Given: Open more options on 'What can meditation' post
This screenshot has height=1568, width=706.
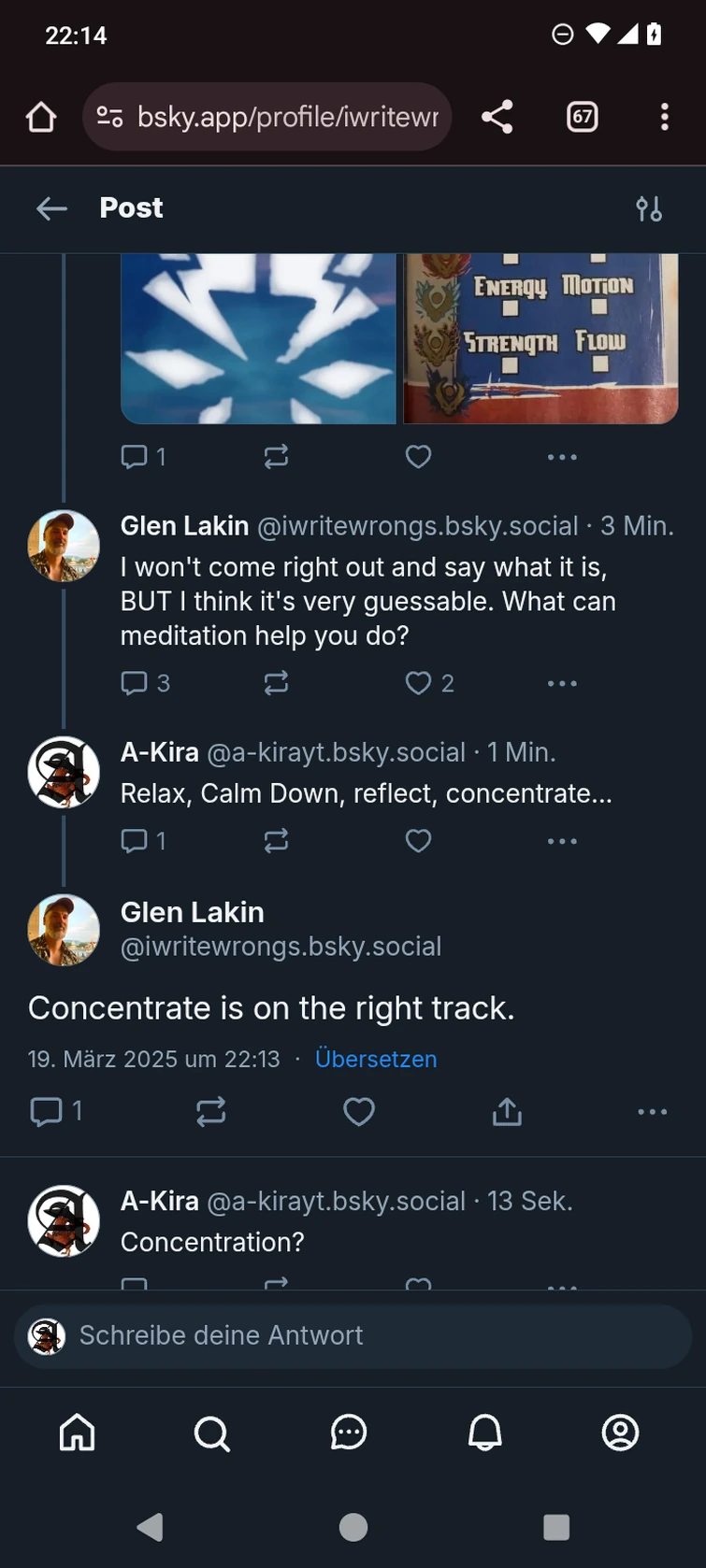Looking at the screenshot, I should tap(562, 683).
